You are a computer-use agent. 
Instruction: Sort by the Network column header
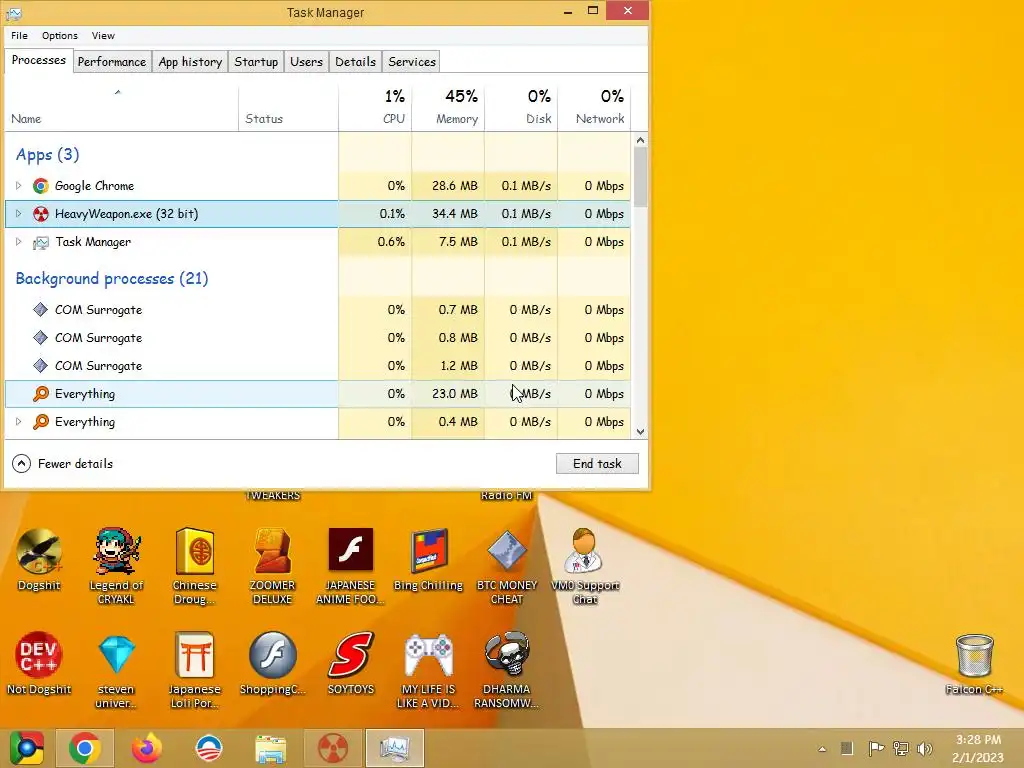pos(594,109)
